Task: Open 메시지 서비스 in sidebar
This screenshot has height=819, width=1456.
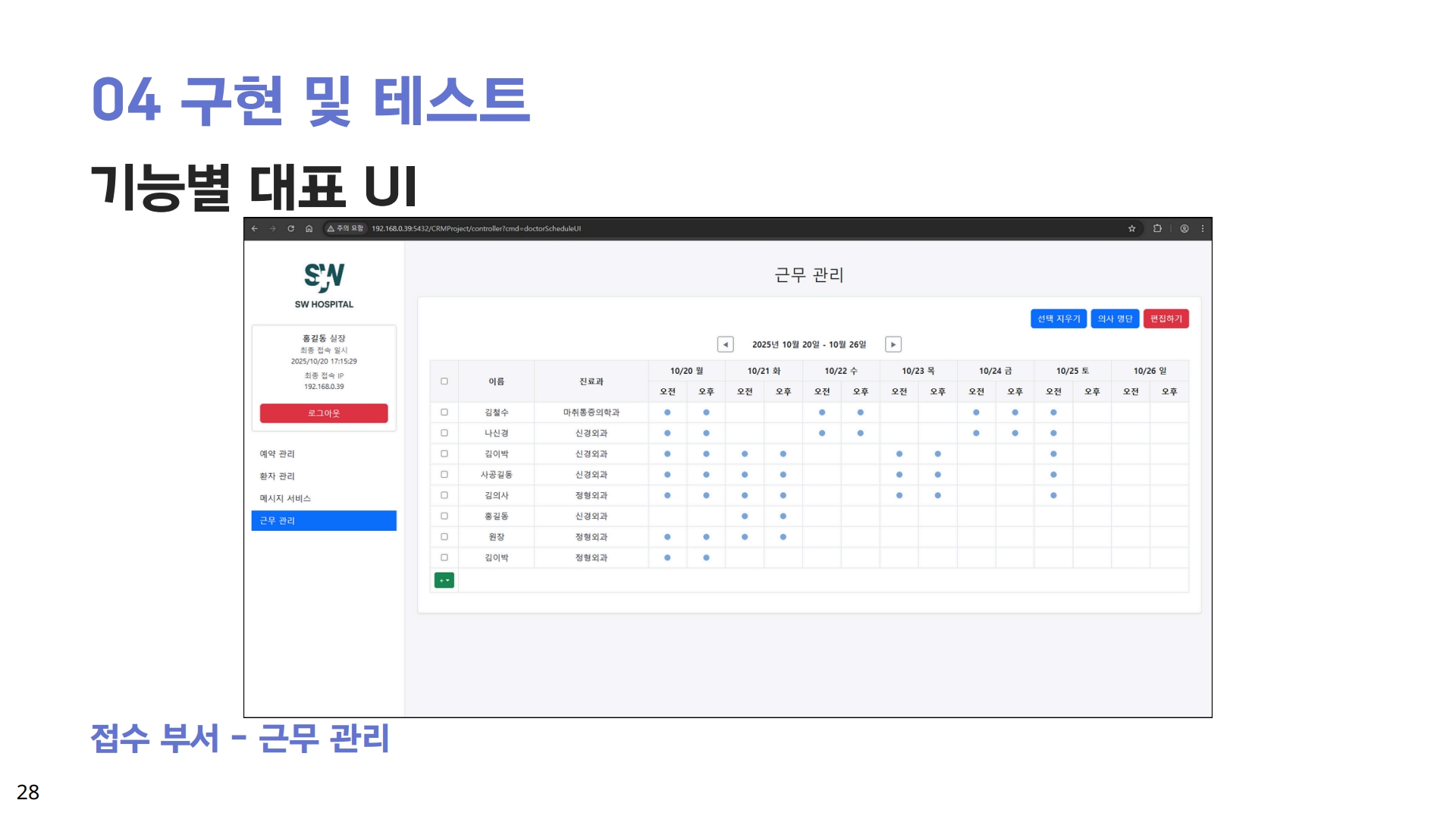Action: [285, 498]
